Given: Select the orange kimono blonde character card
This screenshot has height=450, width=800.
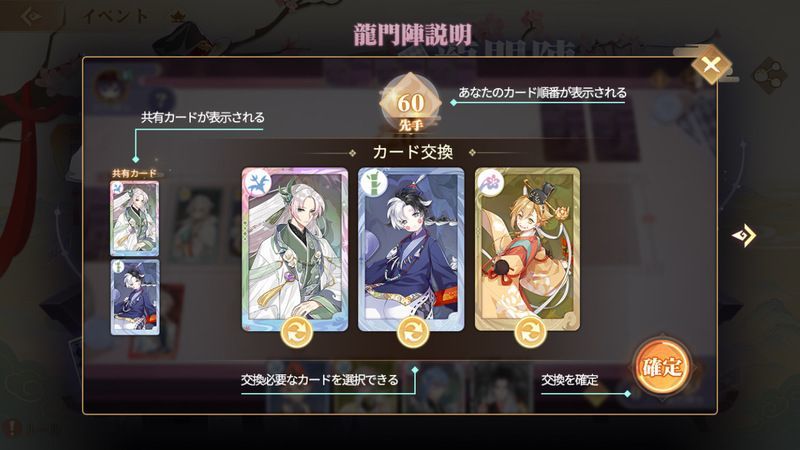Looking at the screenshot, I should (528, 249).
